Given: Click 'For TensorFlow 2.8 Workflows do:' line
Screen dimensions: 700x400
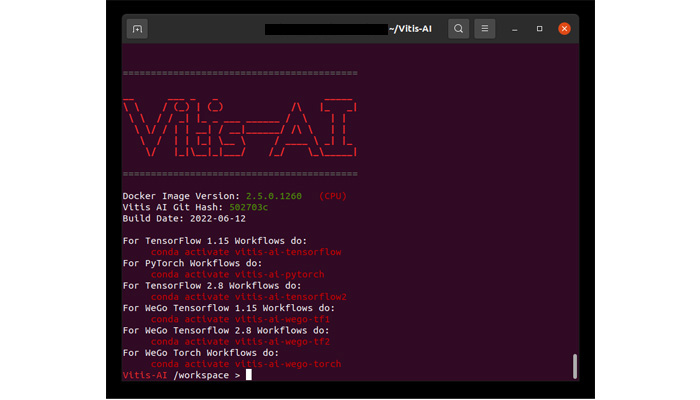Looking at the screenshot, I should (212, 286).
